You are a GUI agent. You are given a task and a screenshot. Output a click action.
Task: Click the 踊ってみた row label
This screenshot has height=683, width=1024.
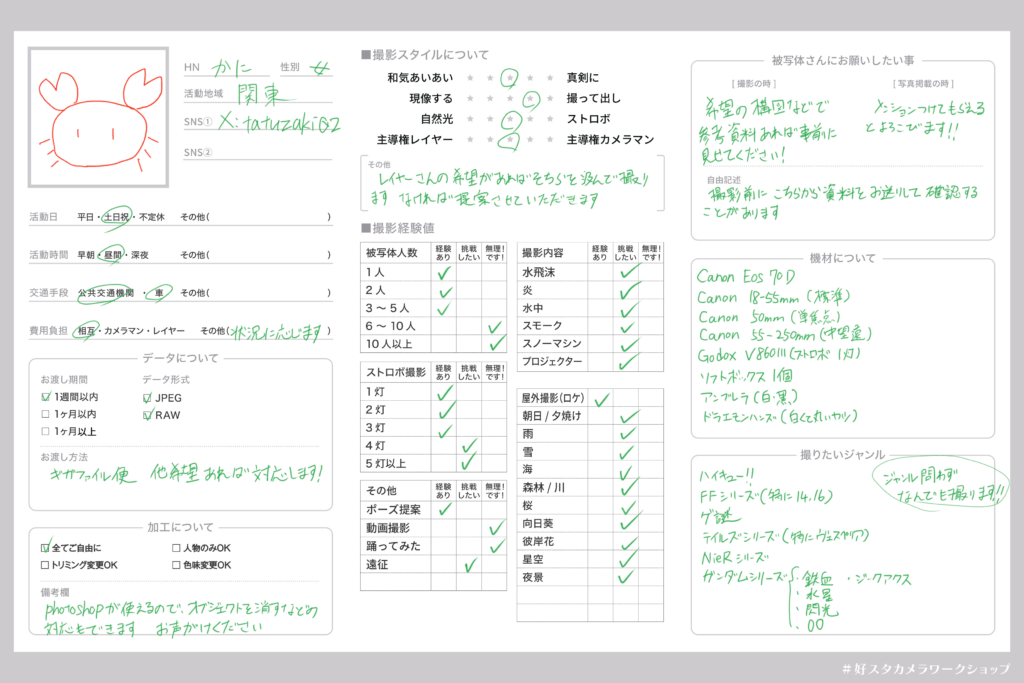[393, 546]
